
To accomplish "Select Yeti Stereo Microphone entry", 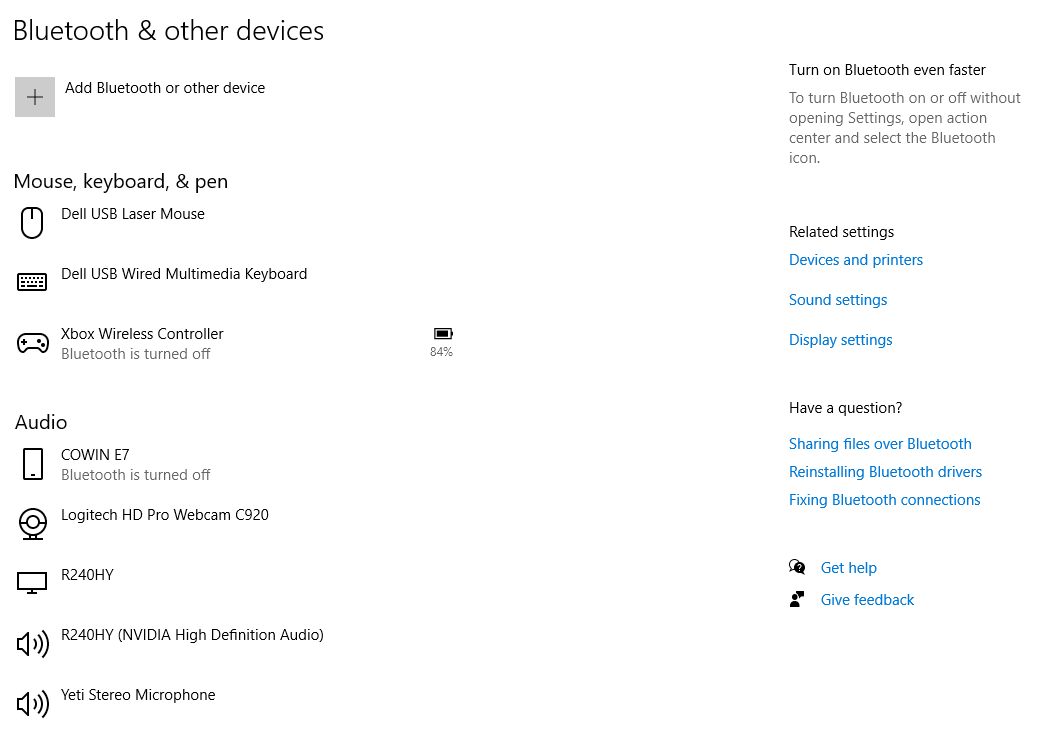I will coord(138,695).
